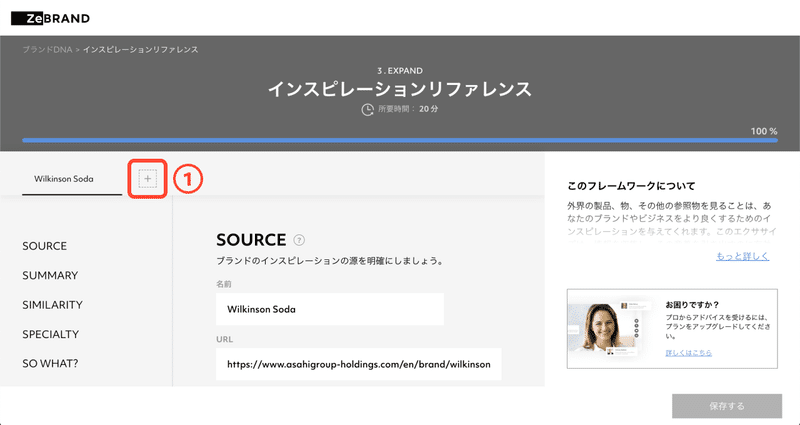Open the 詳しくはこちら upgrade link
Viewport: 800px width, 425px height.
[688, 353]
